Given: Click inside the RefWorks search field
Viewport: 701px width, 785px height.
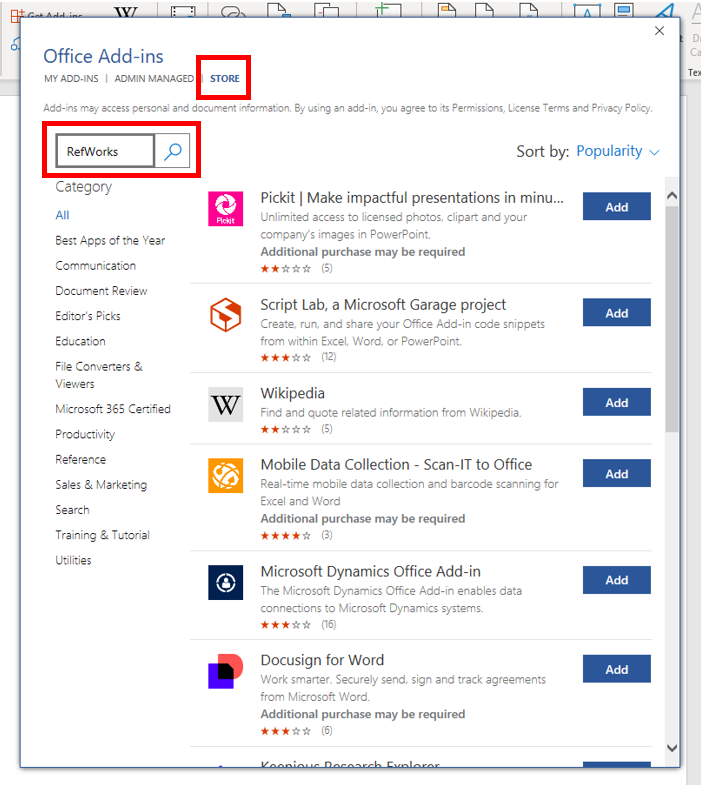Looking at the screenshot, I should (x=105, y=151).
